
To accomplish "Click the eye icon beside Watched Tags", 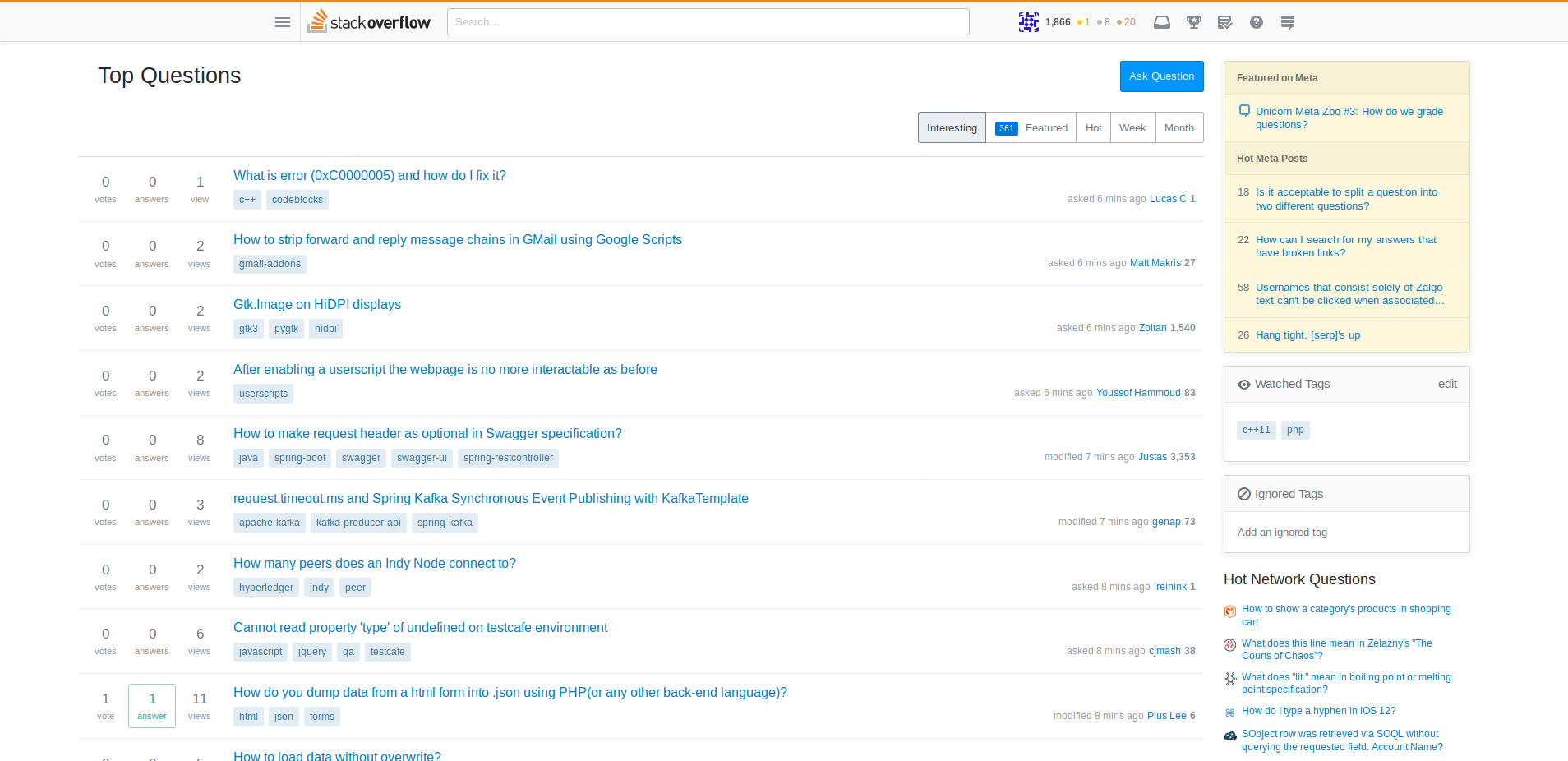I will click(x=1243, y=383).
